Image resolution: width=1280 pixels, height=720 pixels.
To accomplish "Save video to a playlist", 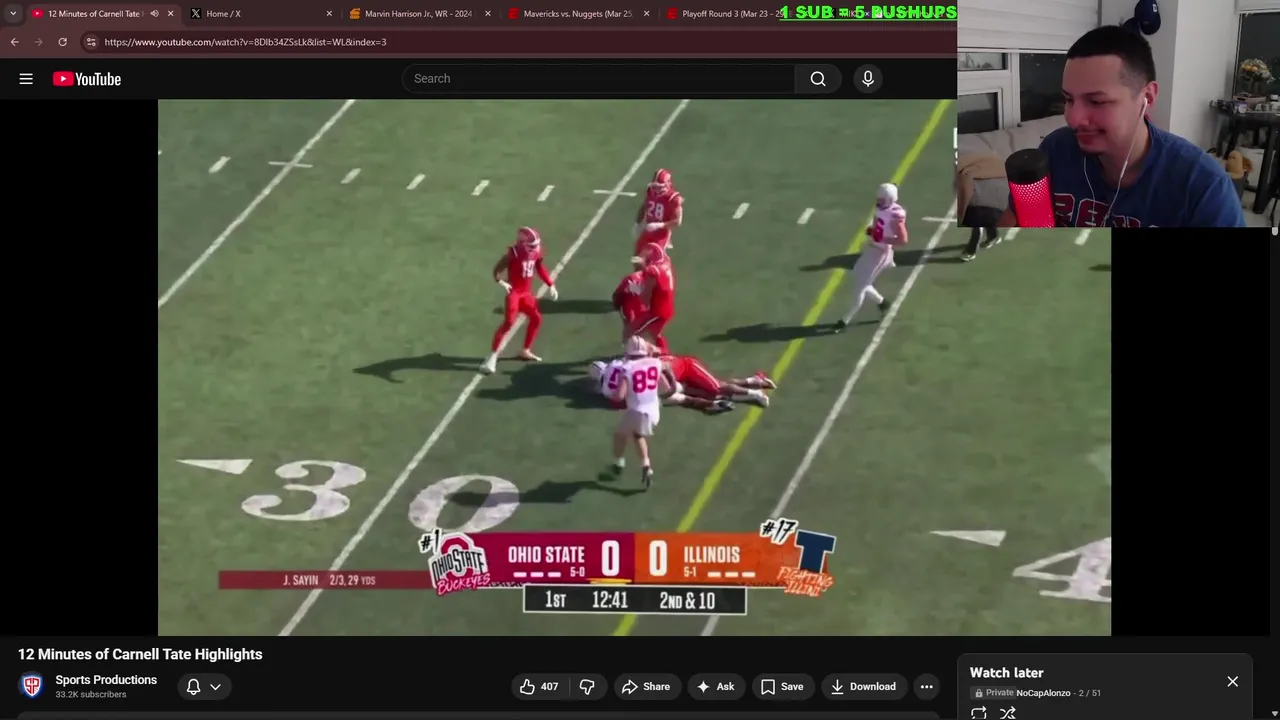I will point(781,687).
